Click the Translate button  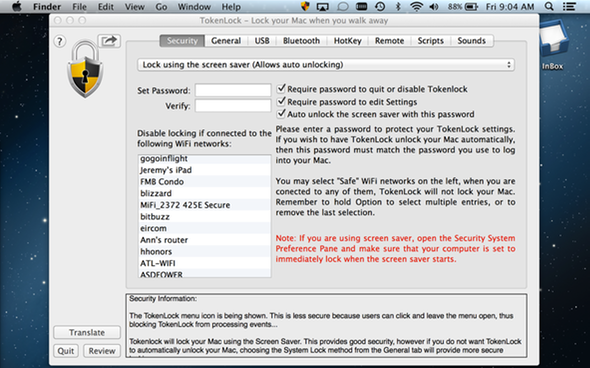pyautogui.click(x=87, y=332)
